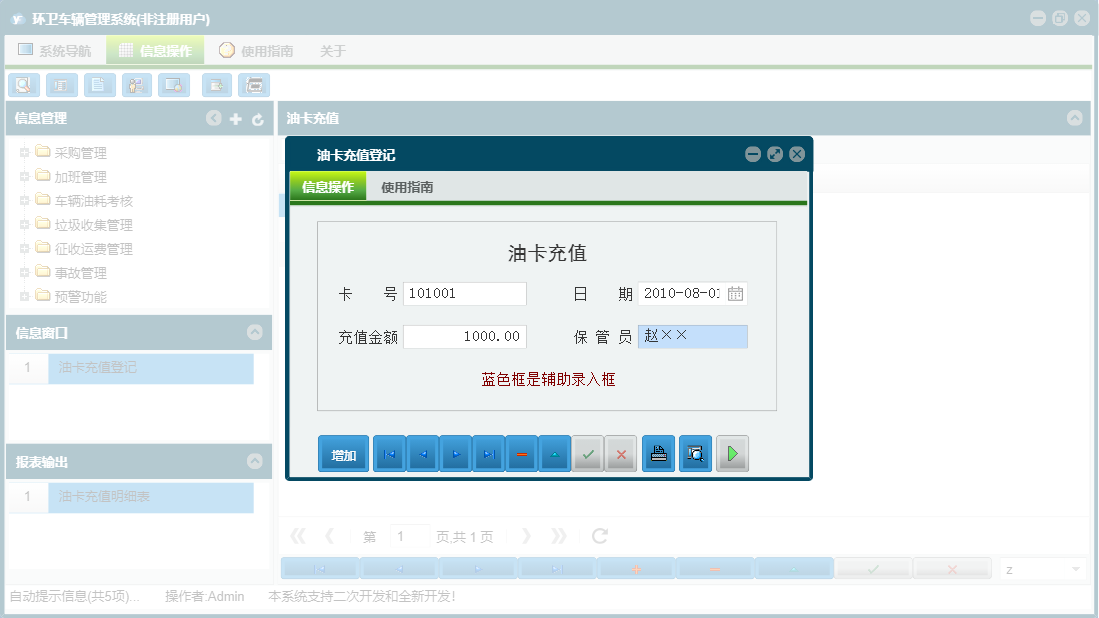Select the document icon in the main toolbar

(x=99, y=85)
